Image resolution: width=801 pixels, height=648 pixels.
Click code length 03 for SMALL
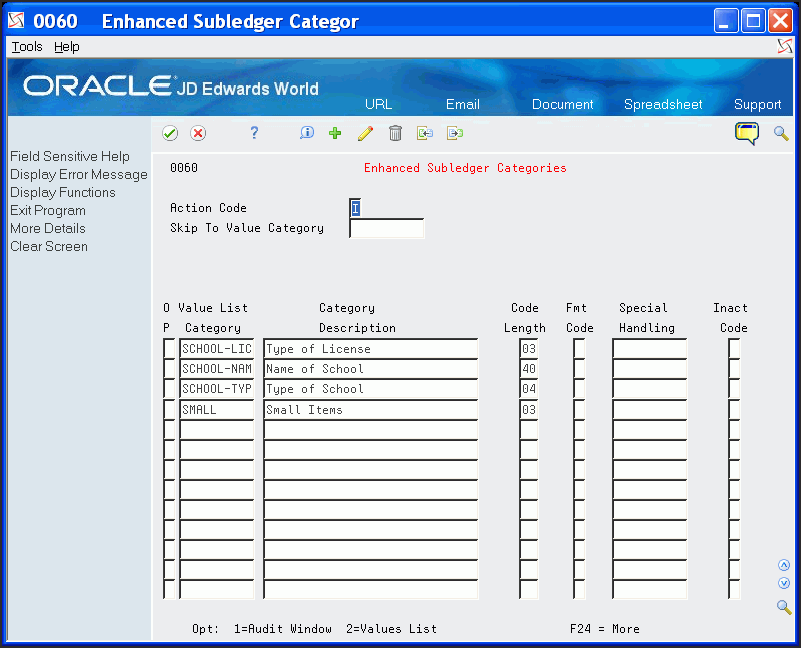529,409
